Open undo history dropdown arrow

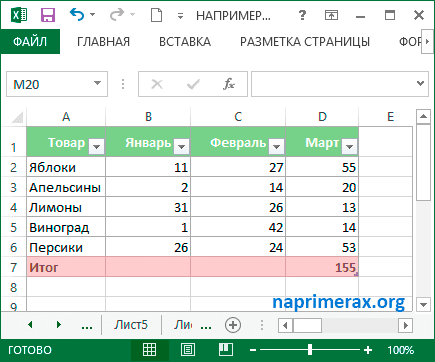tap(92, 15)
